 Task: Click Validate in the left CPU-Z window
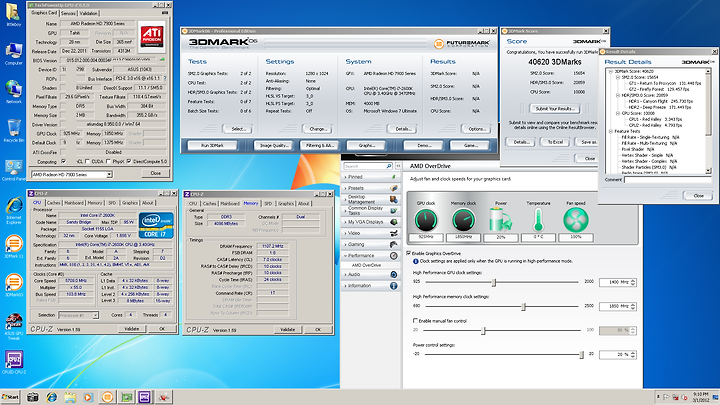click(x=131, y=329)
